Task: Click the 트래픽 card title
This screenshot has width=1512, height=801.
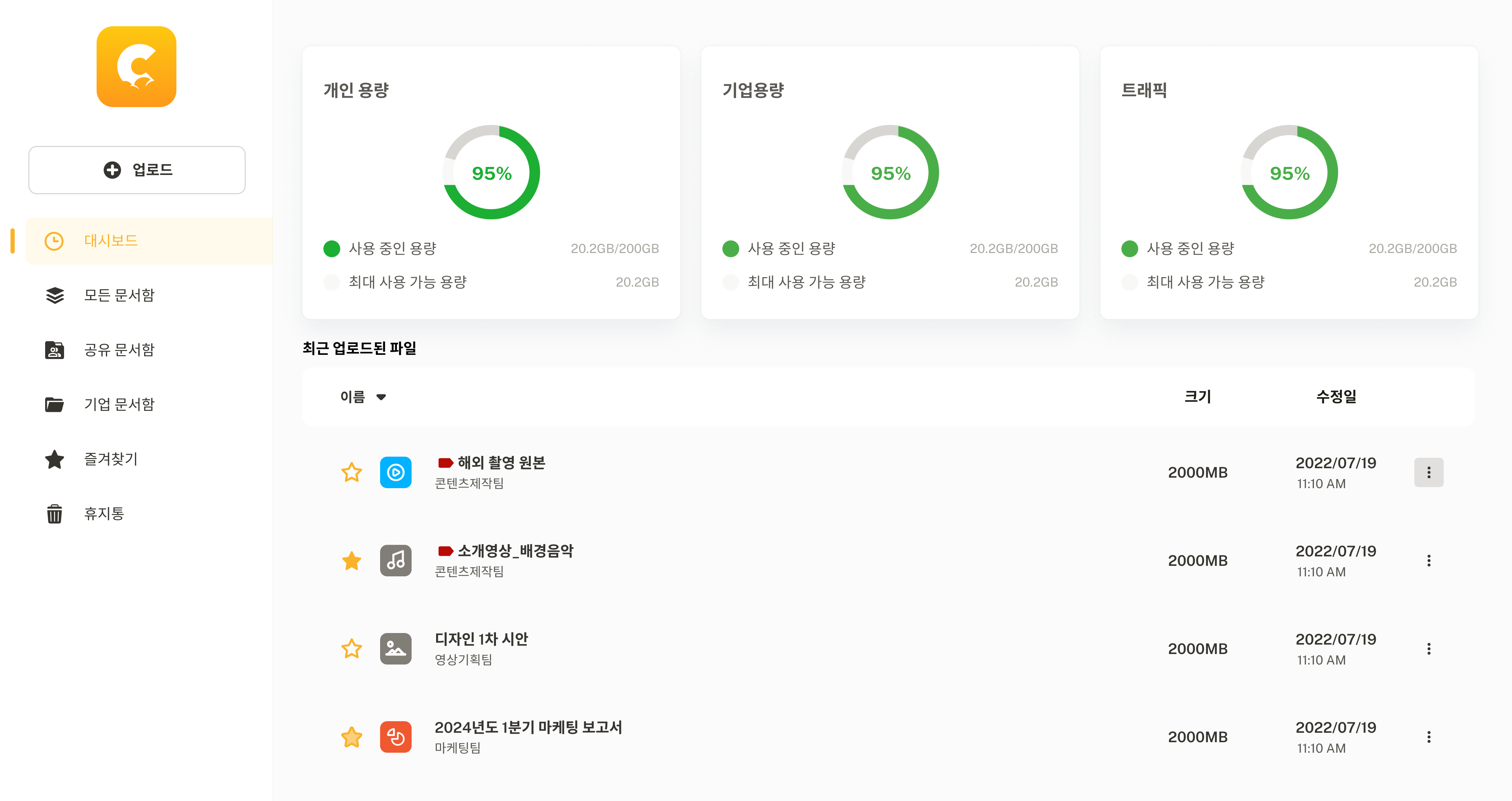Action: [1144, 90]
